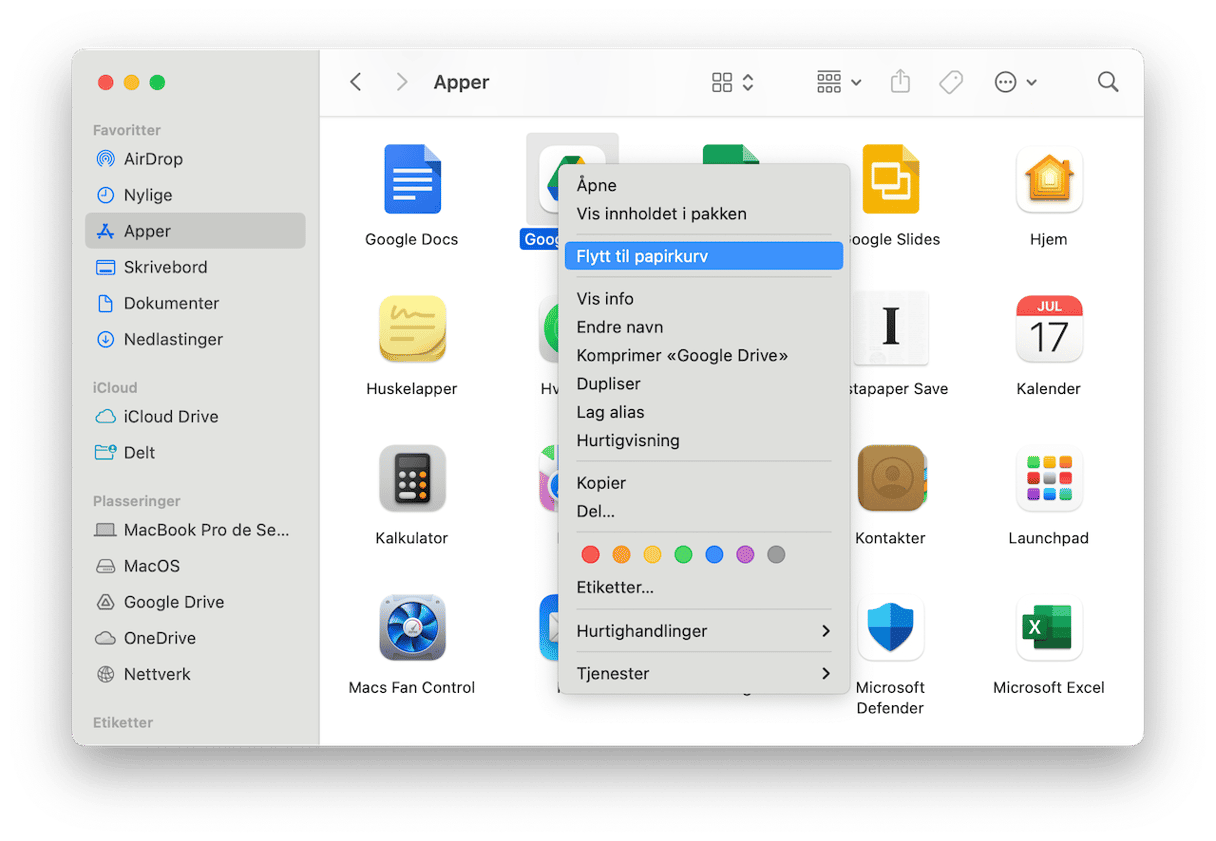Select the Macs Fan Control icon
This screenshot has height=841, width=1216.
pyautogui.click(x=412, y=628)
